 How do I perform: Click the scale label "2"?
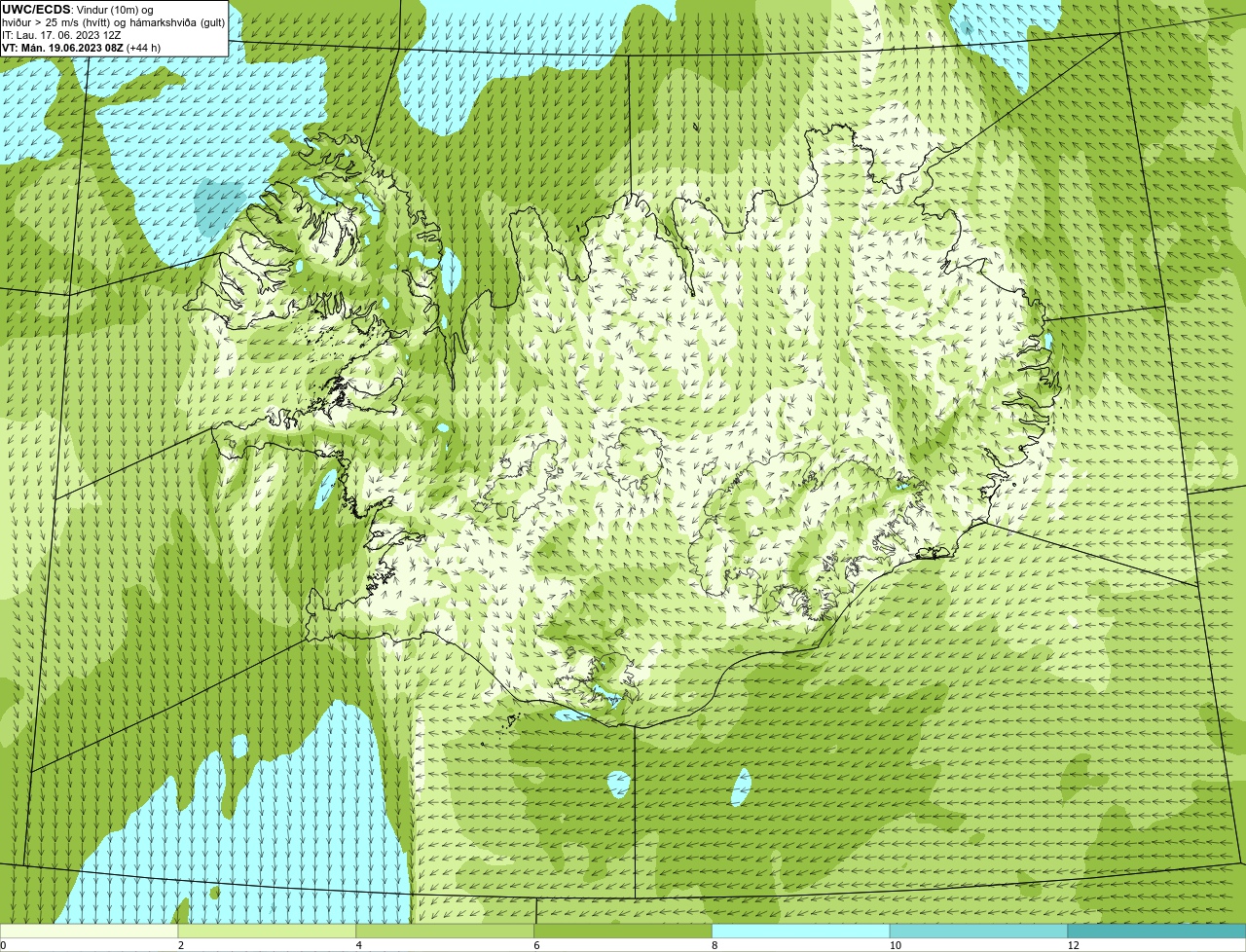(x=181, y=945)
